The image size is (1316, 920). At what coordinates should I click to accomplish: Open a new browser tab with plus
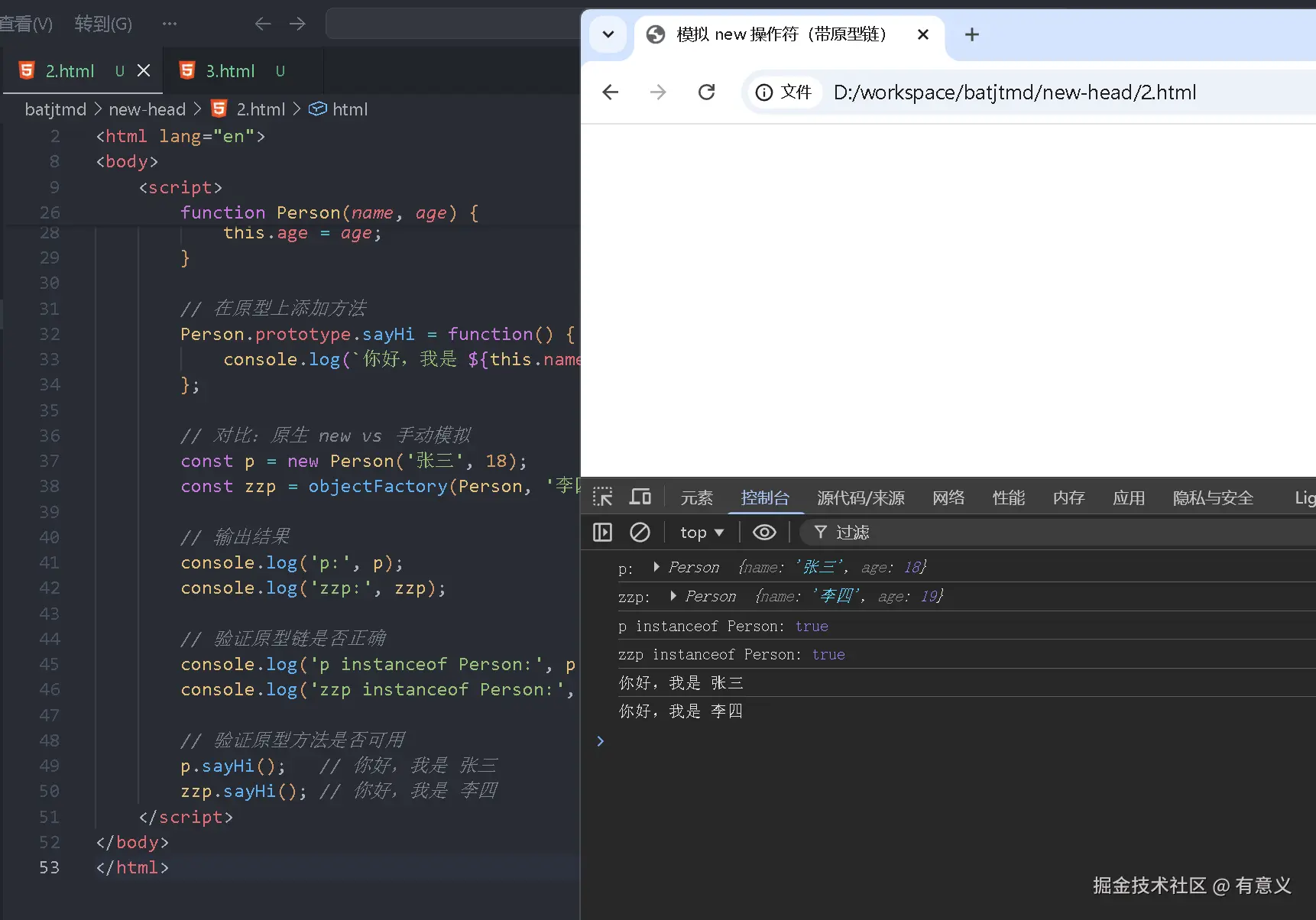click(x=972, y=34)
